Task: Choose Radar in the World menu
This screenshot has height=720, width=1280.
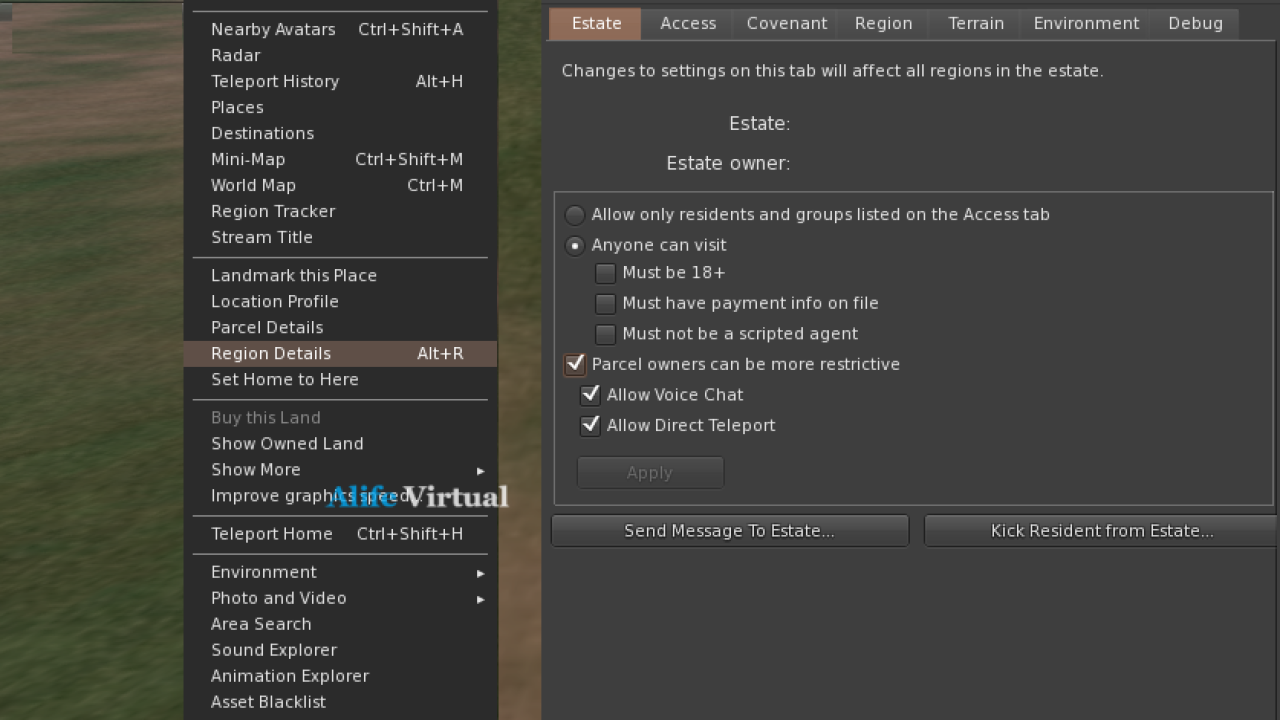Action: [340, 56]
